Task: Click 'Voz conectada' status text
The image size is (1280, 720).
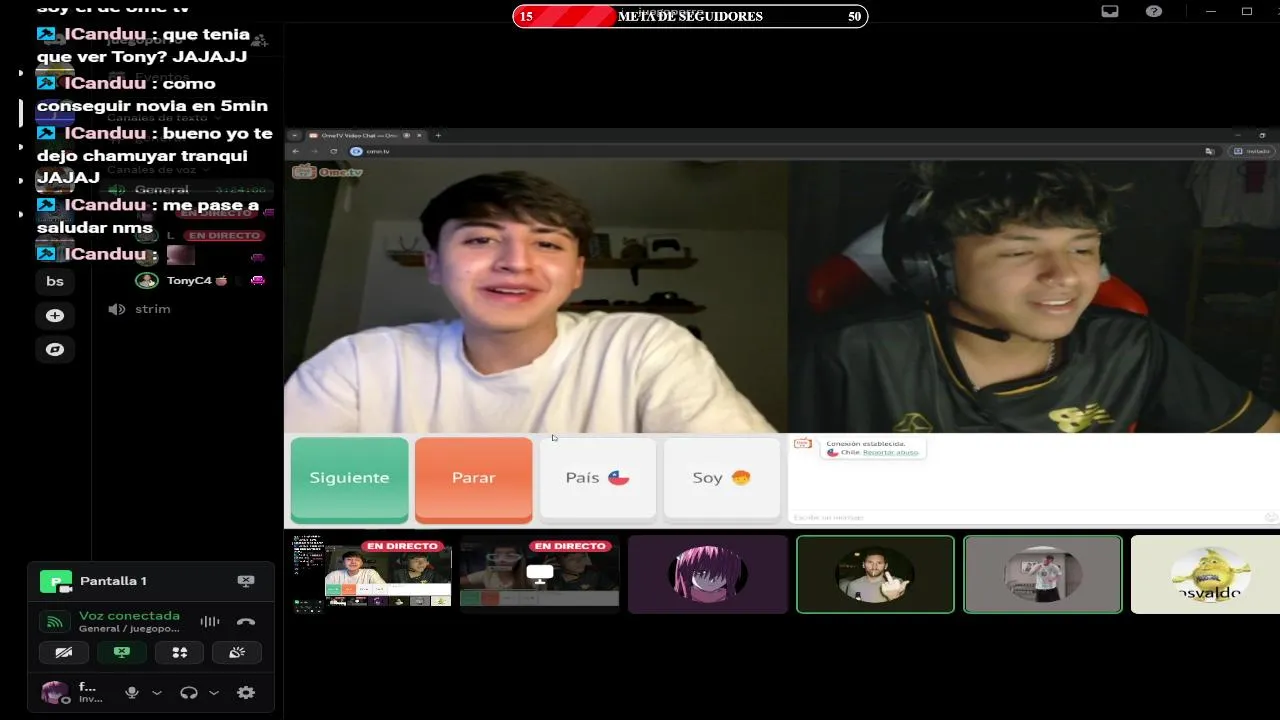Action: tap(129, 616)
